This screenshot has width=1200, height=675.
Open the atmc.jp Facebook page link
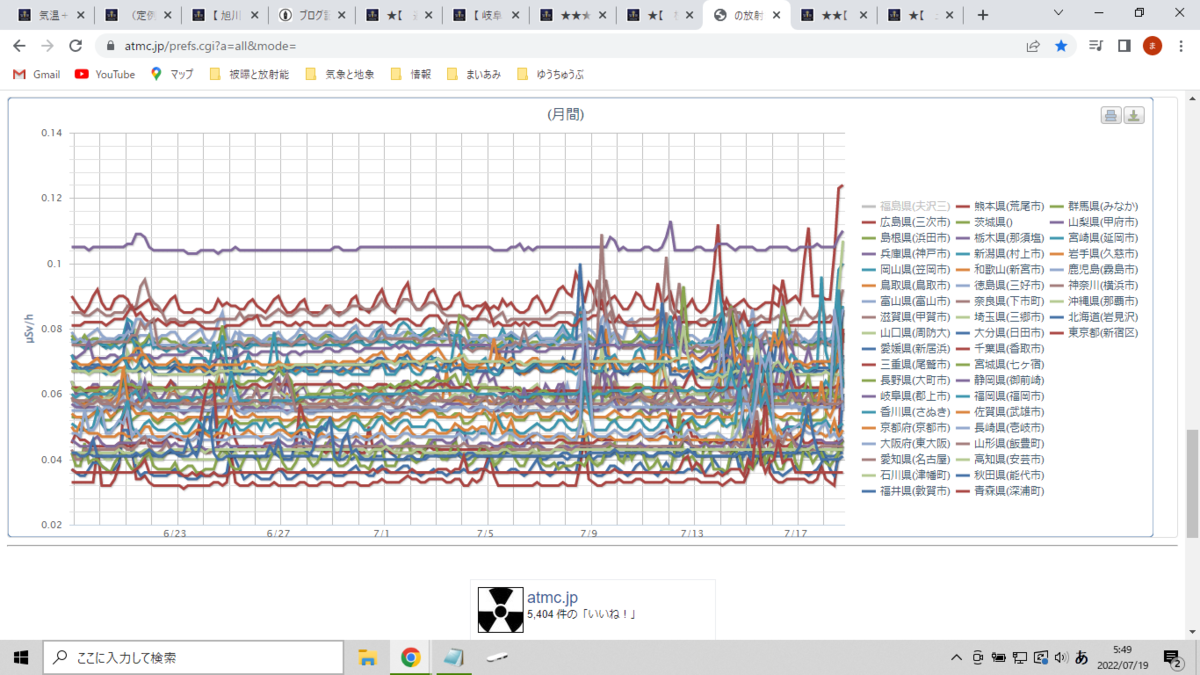552,597
